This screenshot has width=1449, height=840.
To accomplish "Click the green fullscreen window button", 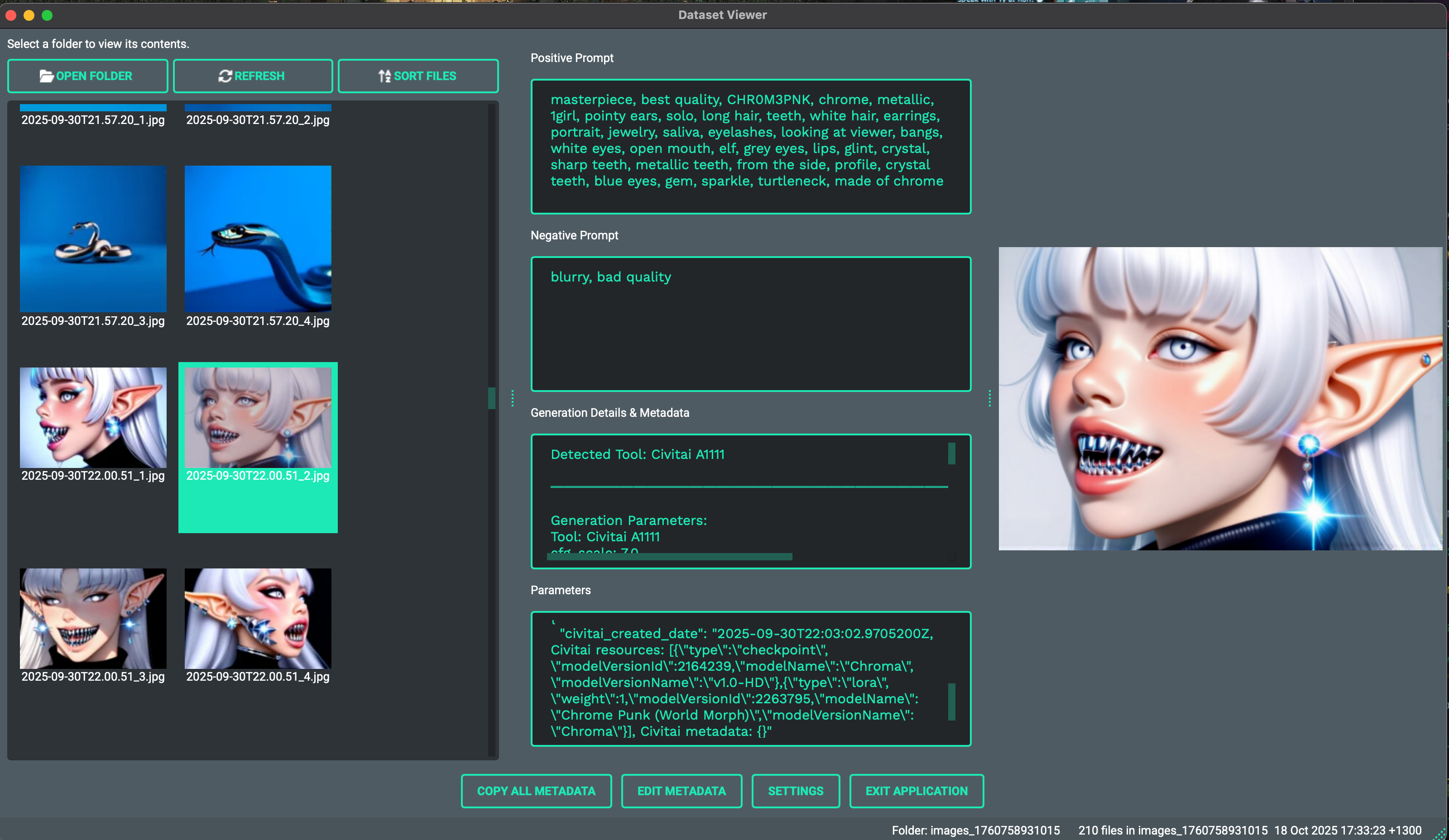I will pos(47,15).
